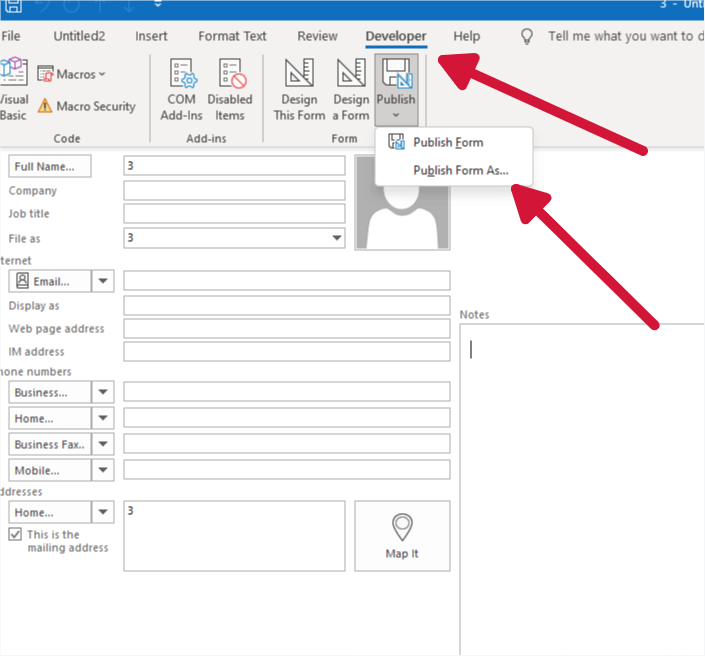
Task: Click the Email… button
Action: [49, 281]
